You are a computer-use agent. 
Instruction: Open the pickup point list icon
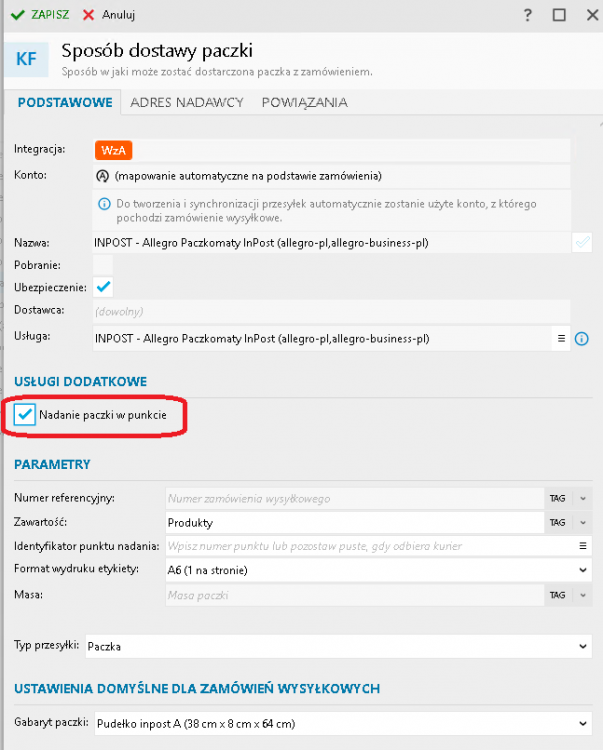pyautogui.click(x=582, y=546)
